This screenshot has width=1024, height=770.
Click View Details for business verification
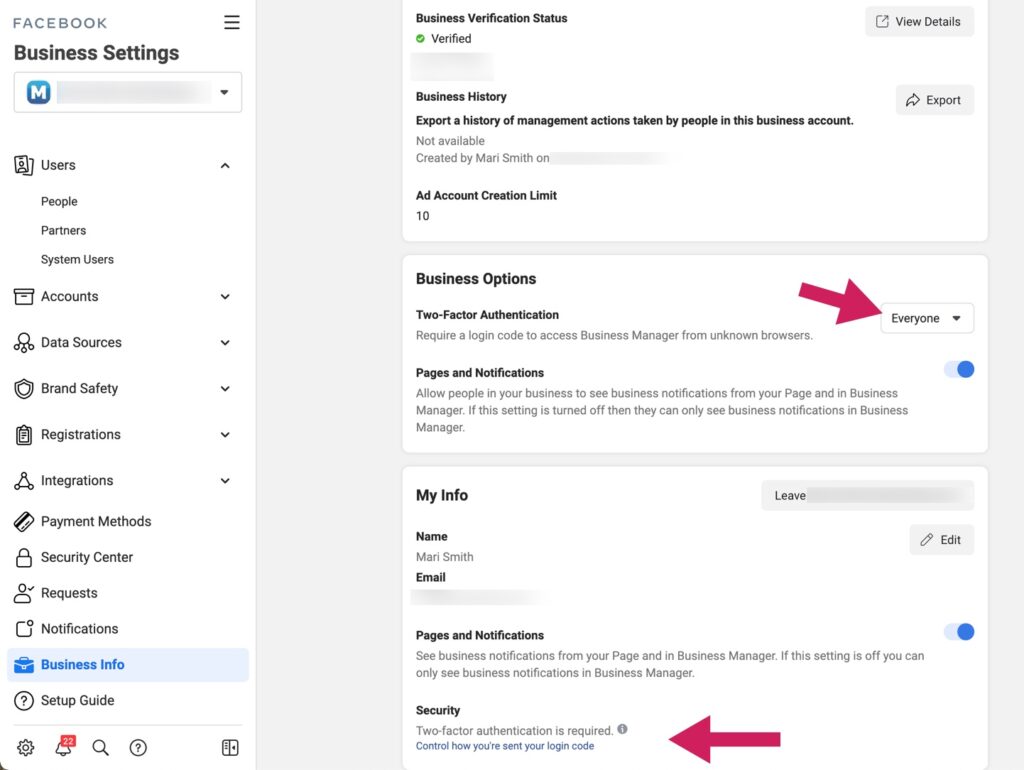(919, 22)
